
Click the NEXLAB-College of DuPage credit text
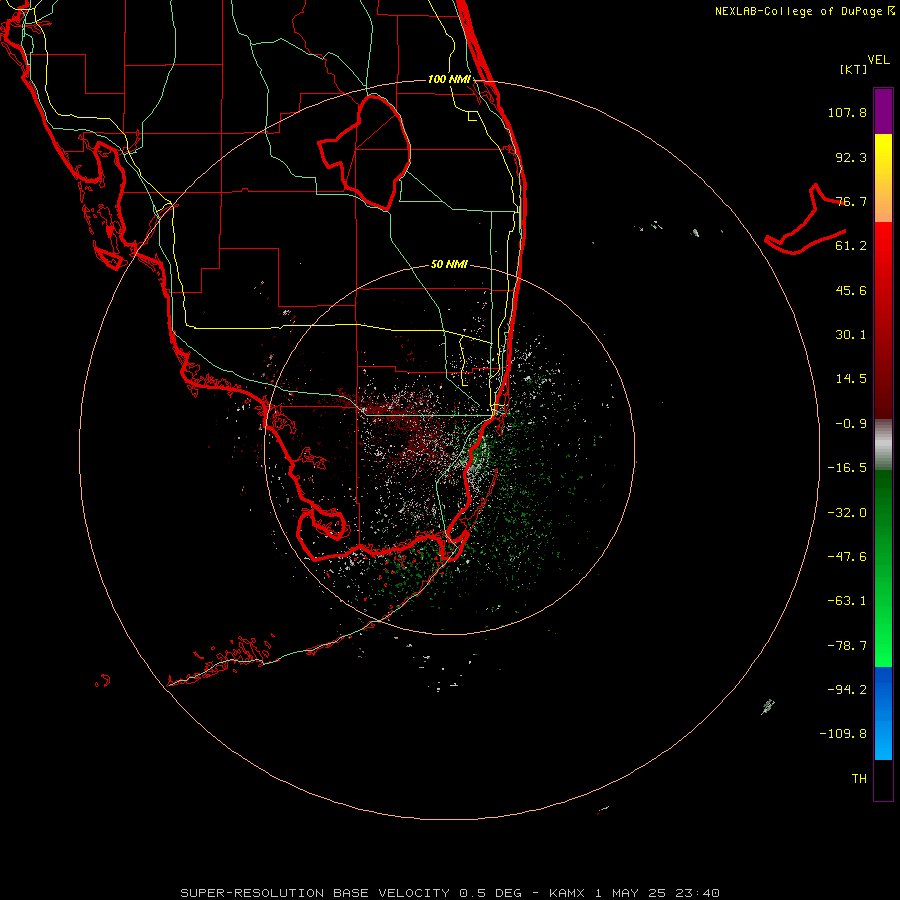[x=804, y=11]
